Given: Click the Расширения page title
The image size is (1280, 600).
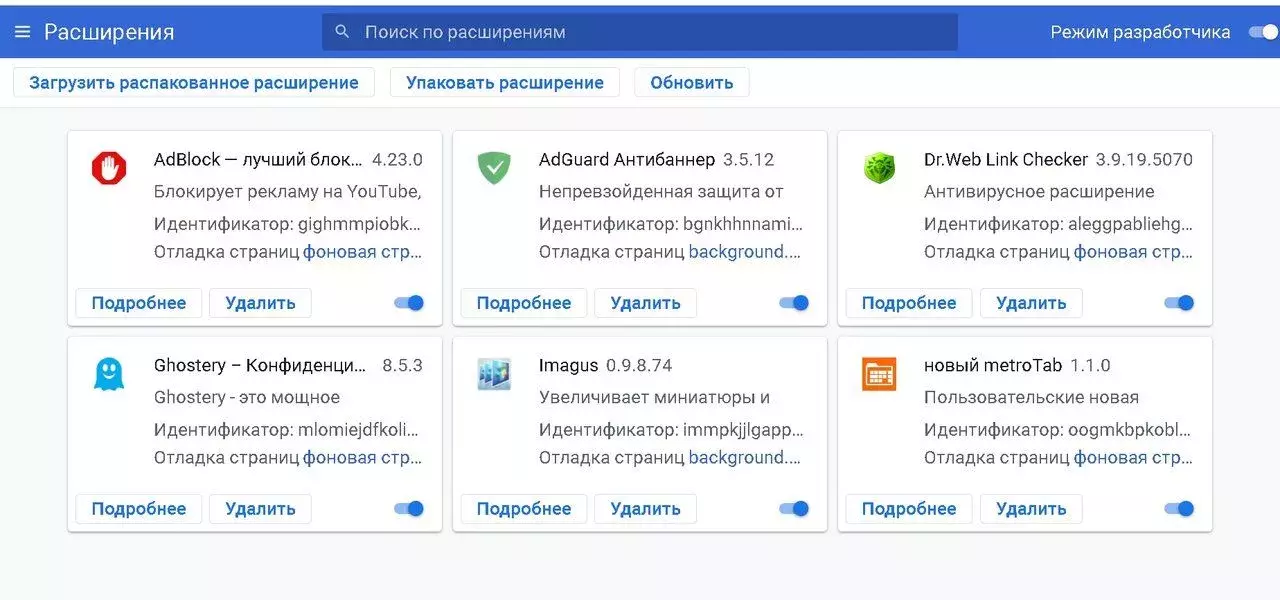Looking at the screenshot, I should (x=109, y=32).
